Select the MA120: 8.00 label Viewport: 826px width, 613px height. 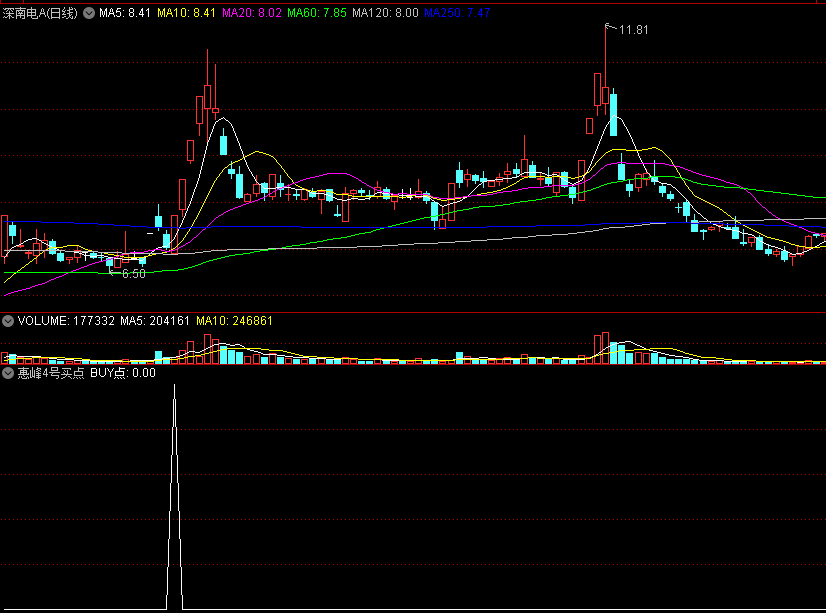click(x=385, y=13)
